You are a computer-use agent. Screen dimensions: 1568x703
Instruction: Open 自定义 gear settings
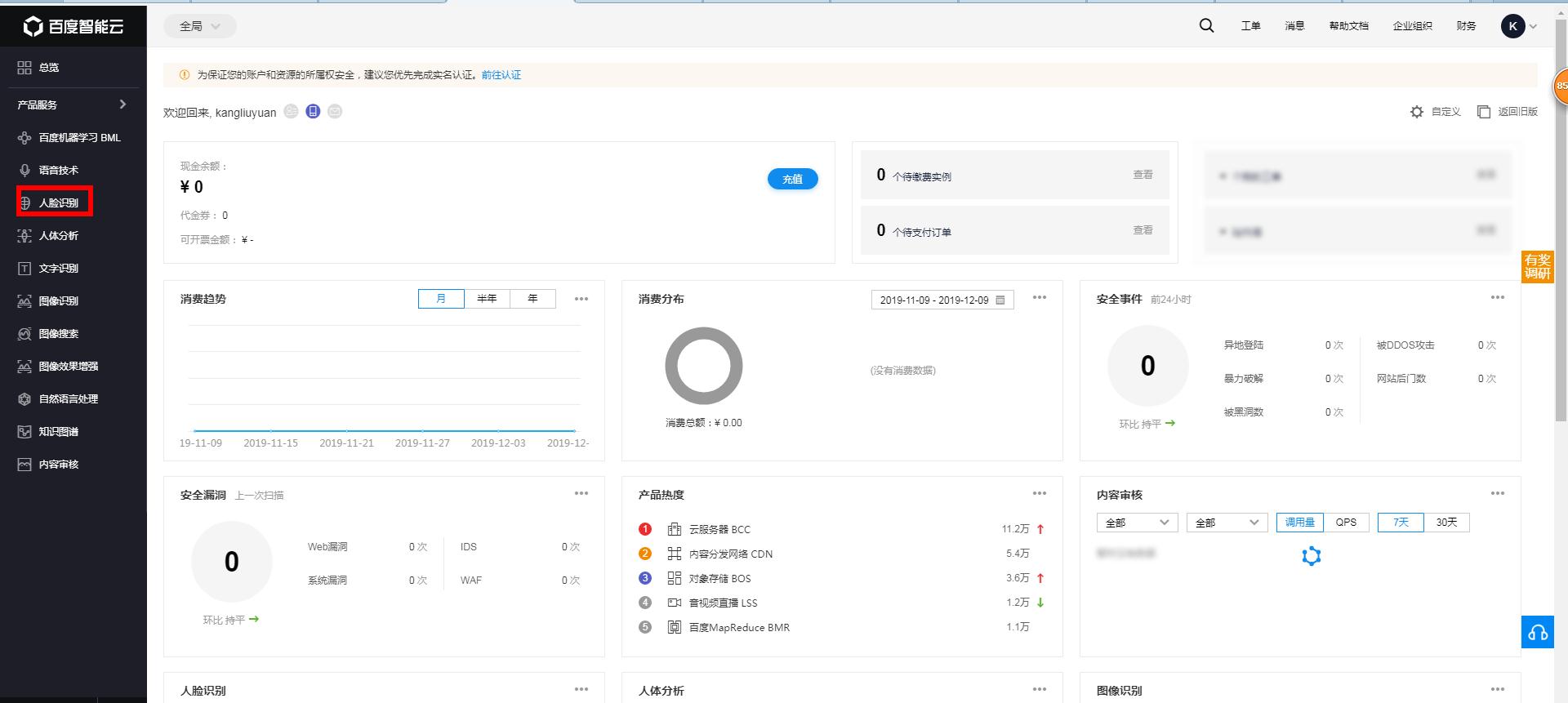coord(1435,112)
